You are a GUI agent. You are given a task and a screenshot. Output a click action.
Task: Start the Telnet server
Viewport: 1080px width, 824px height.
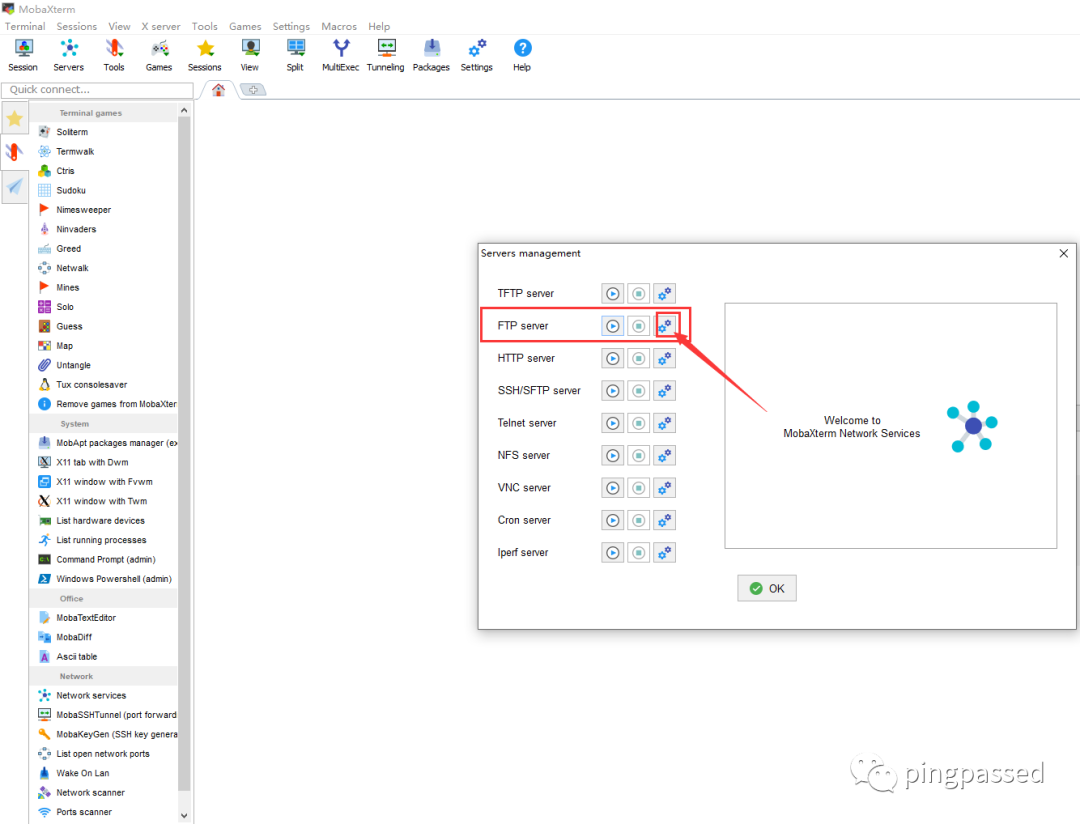(612, 423)
